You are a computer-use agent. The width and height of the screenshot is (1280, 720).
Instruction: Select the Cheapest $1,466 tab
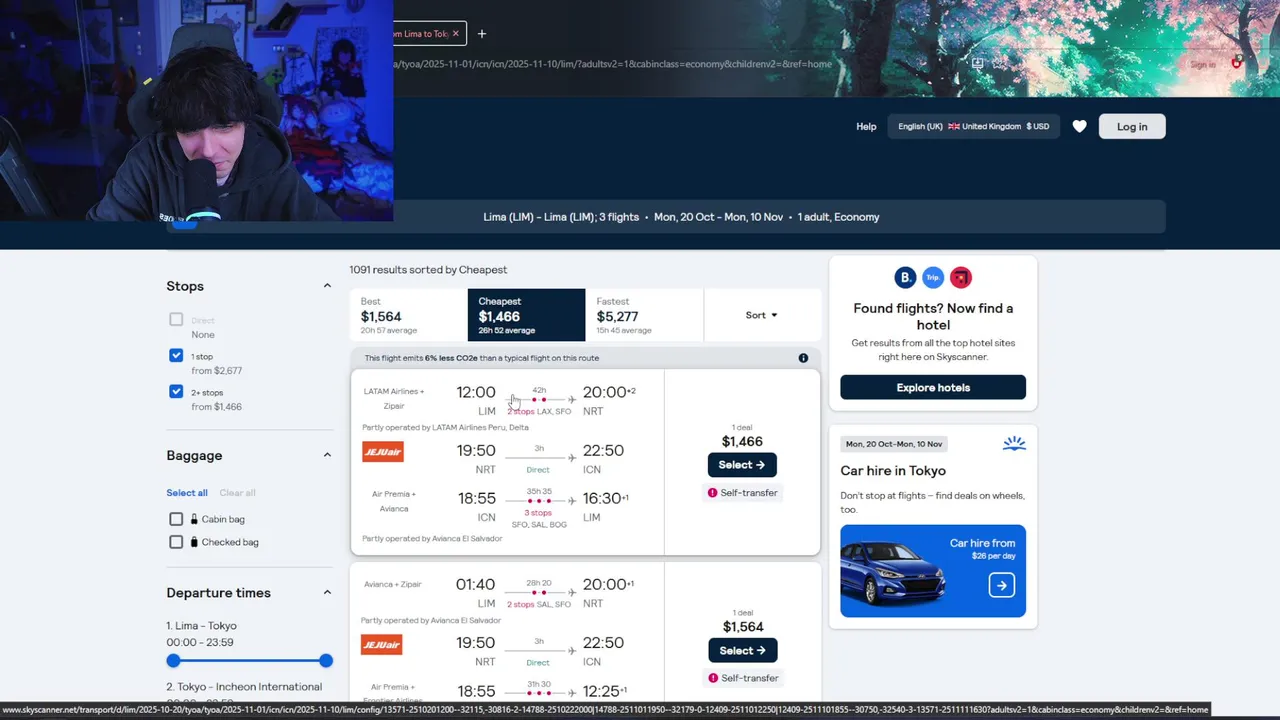pos(526,315)
